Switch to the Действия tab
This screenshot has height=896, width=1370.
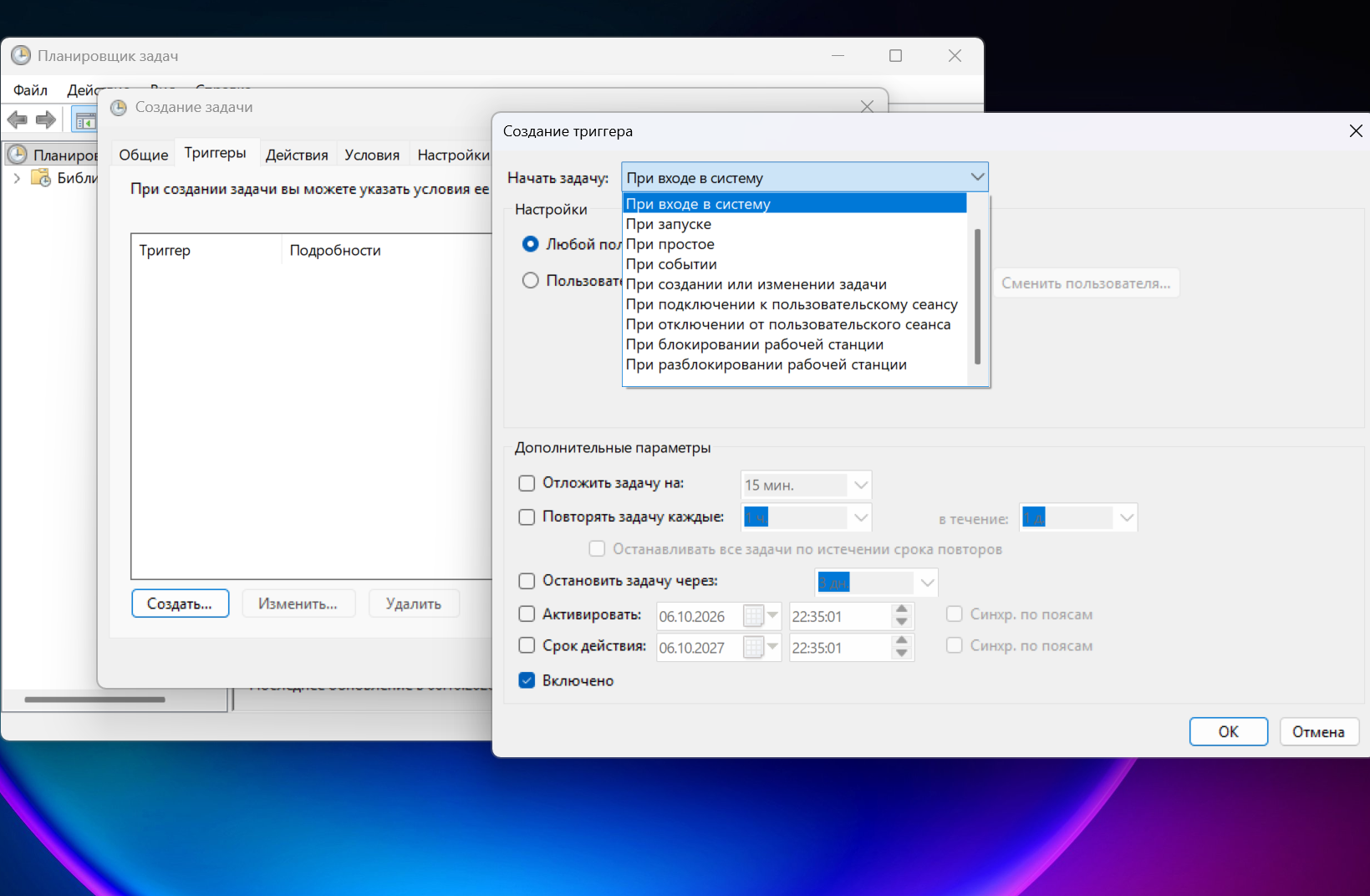tap(297, 155)
